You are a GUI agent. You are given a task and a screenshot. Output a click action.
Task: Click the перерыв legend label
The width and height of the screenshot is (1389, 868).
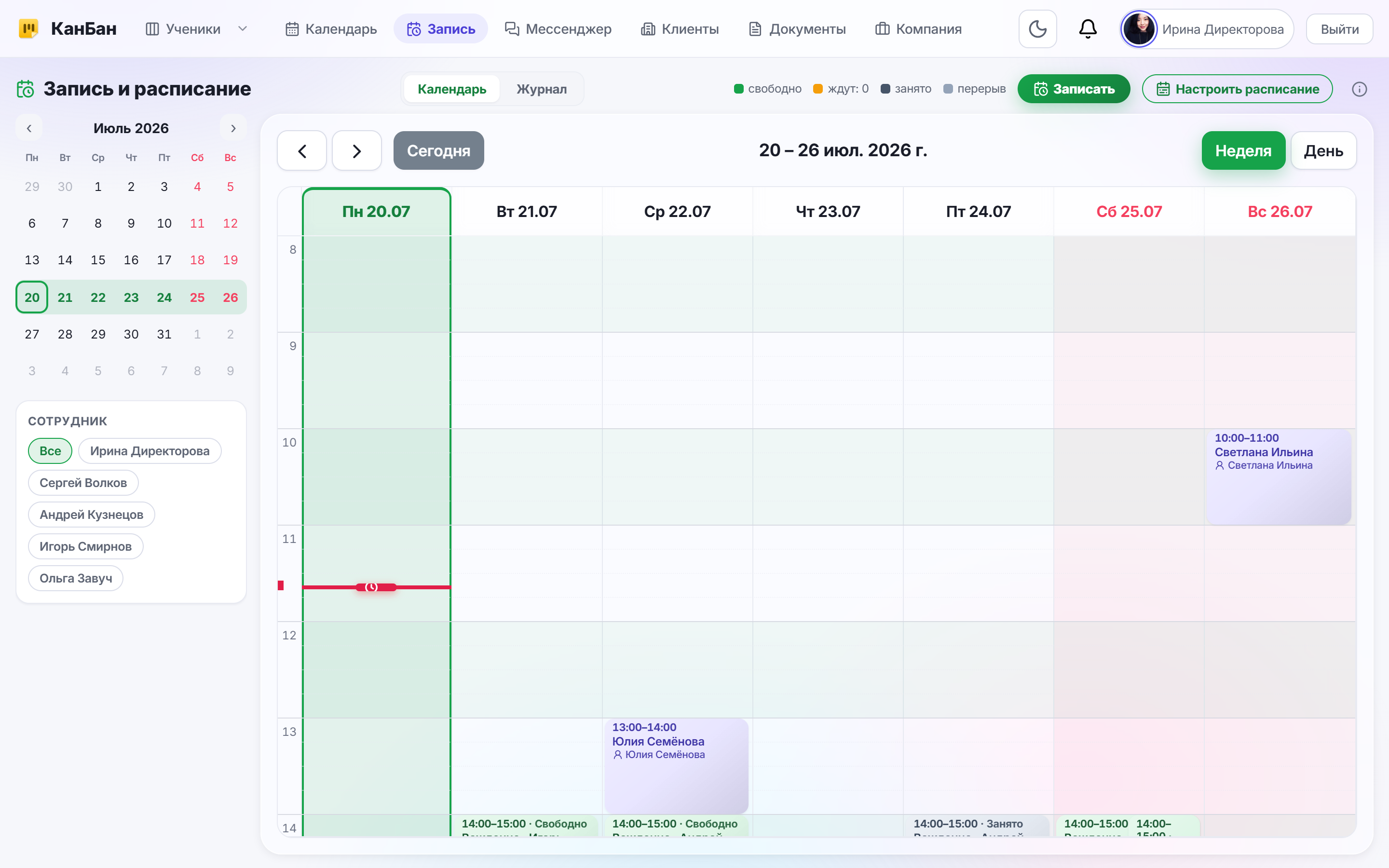click(x=981, y=88)
